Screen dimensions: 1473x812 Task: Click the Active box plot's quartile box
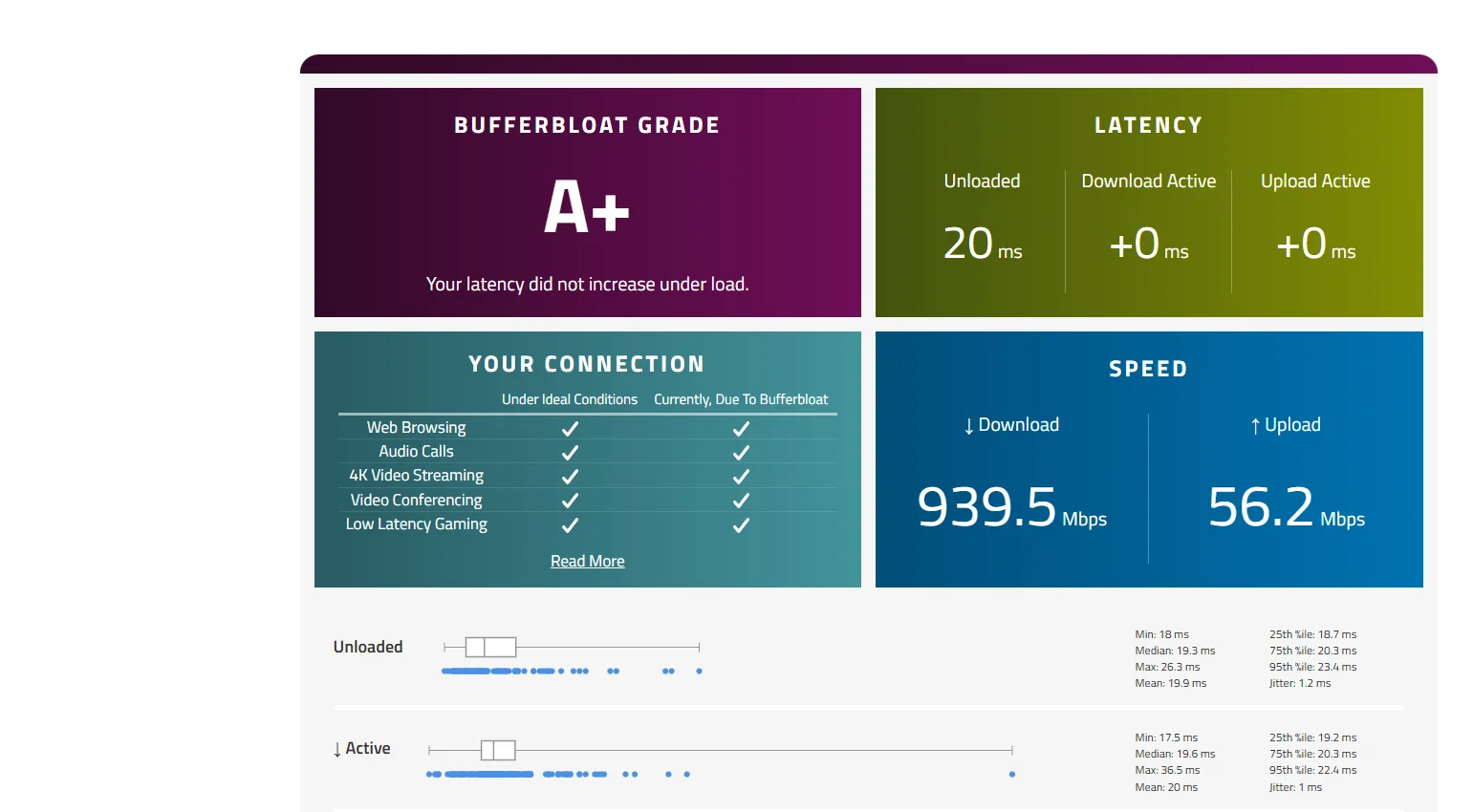[x=498, y=750]
